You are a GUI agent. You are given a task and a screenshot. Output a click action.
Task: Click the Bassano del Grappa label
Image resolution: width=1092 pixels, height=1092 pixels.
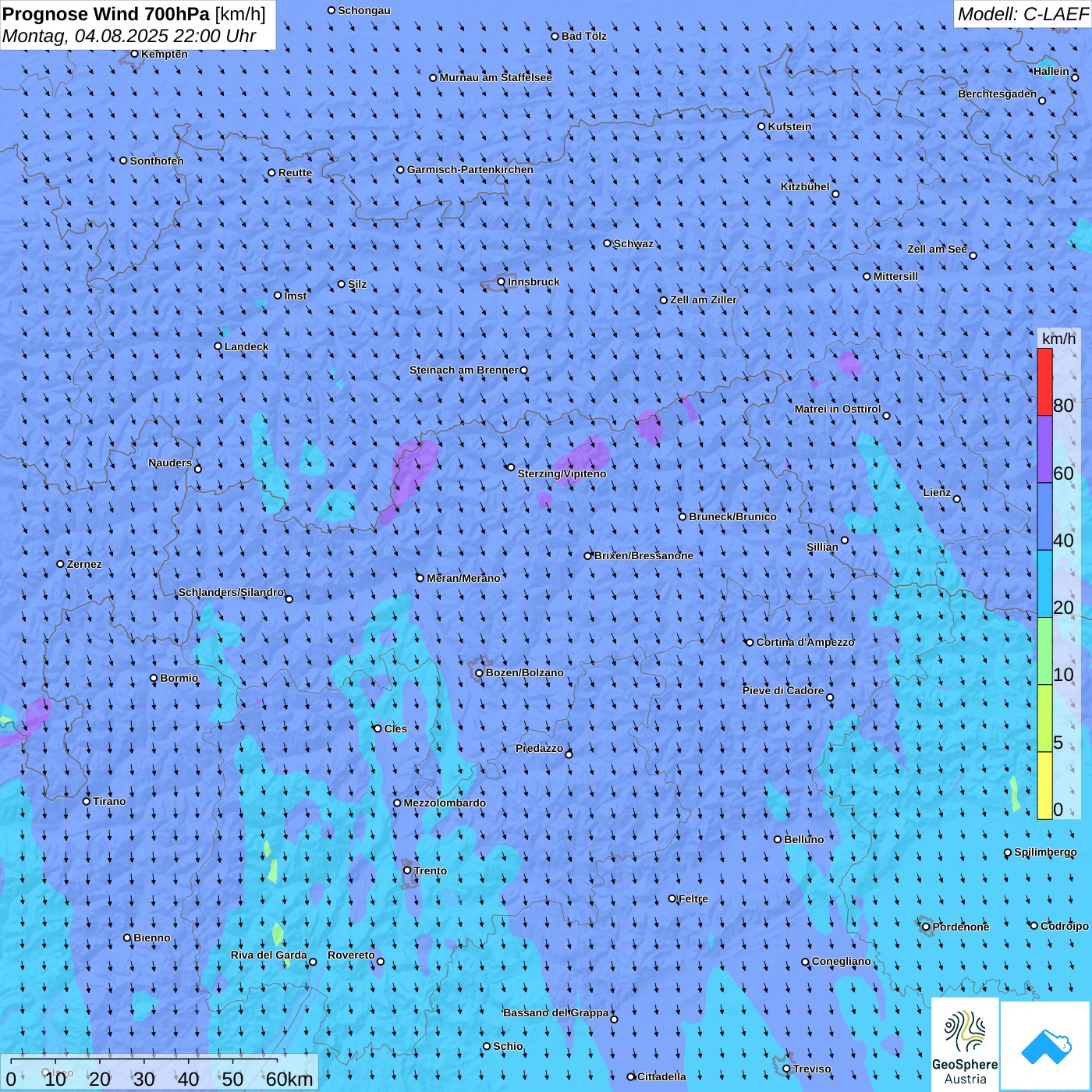point(555,1012)
